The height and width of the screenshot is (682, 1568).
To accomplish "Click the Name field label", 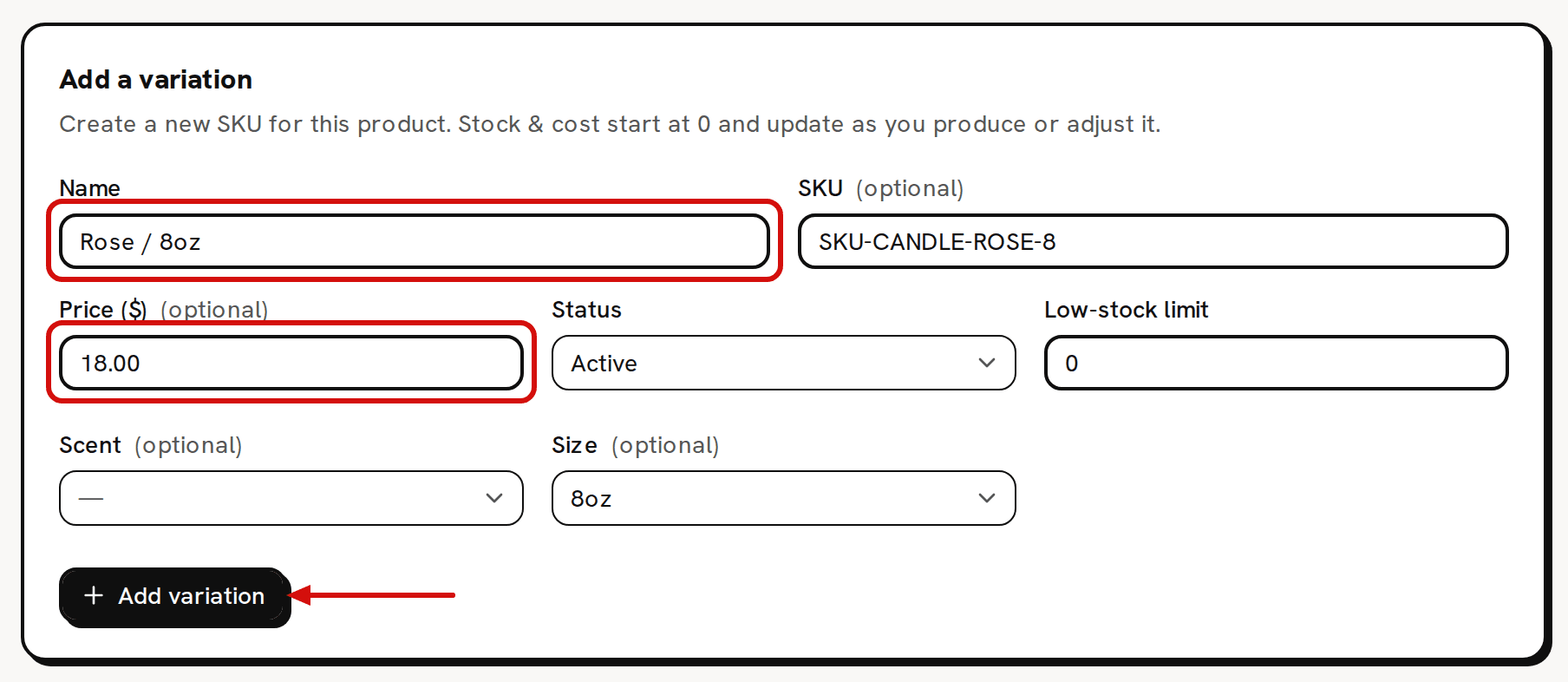I will coord(90,188).
